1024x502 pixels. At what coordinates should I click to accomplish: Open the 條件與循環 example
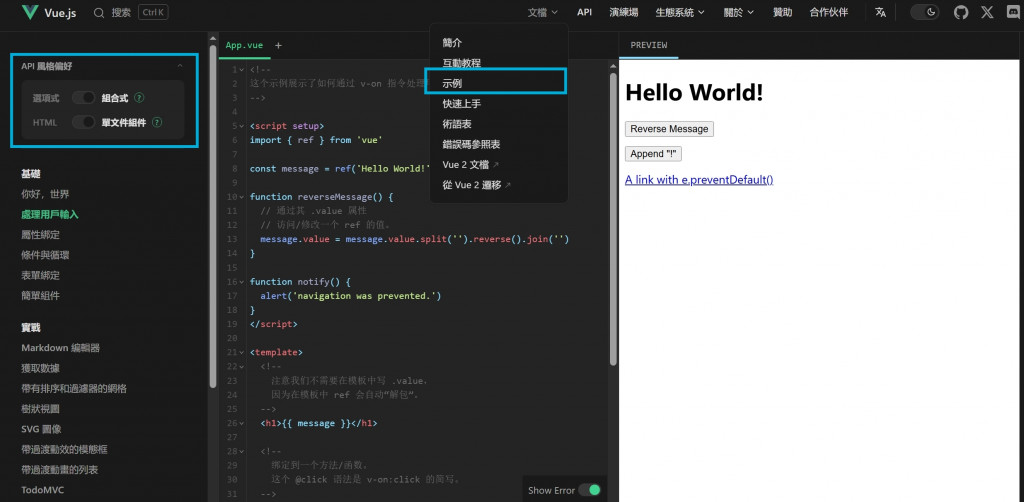click(45, 255)
